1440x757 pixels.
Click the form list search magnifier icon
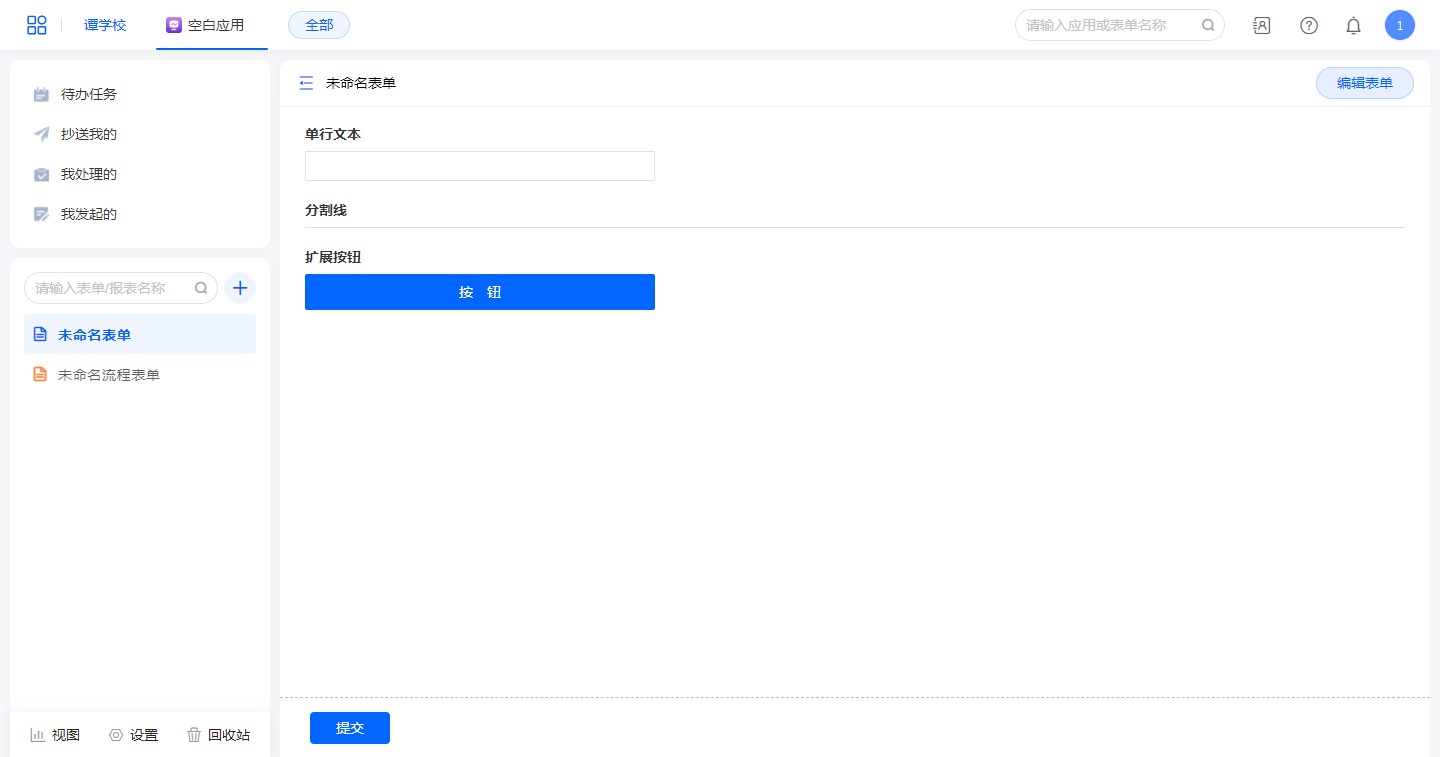[201, 288]
